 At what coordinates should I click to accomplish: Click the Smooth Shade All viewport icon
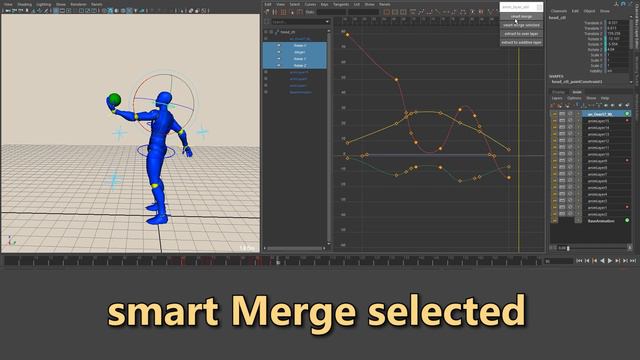110,11
